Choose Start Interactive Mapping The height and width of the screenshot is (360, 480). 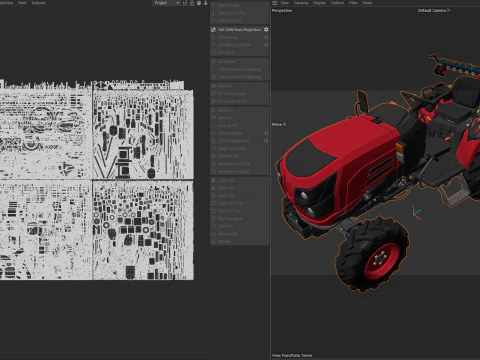tap(239, 69)
